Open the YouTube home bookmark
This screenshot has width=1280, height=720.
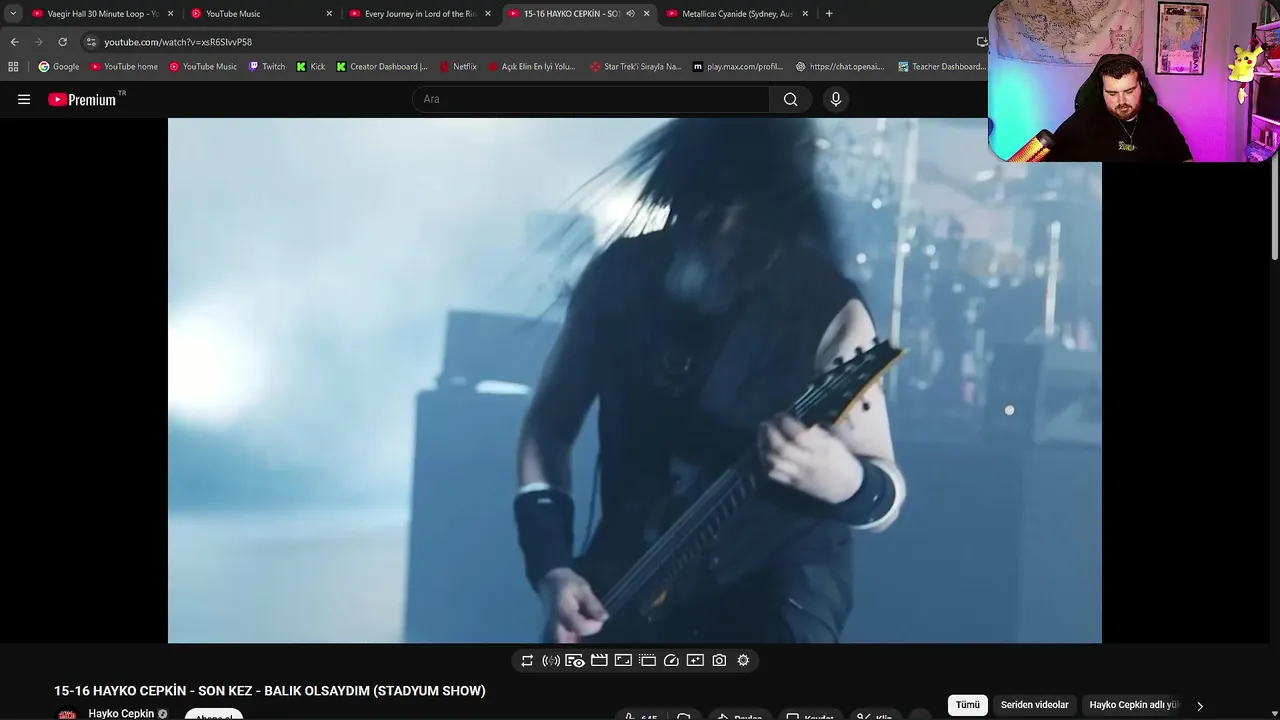[x=124, y=67]
